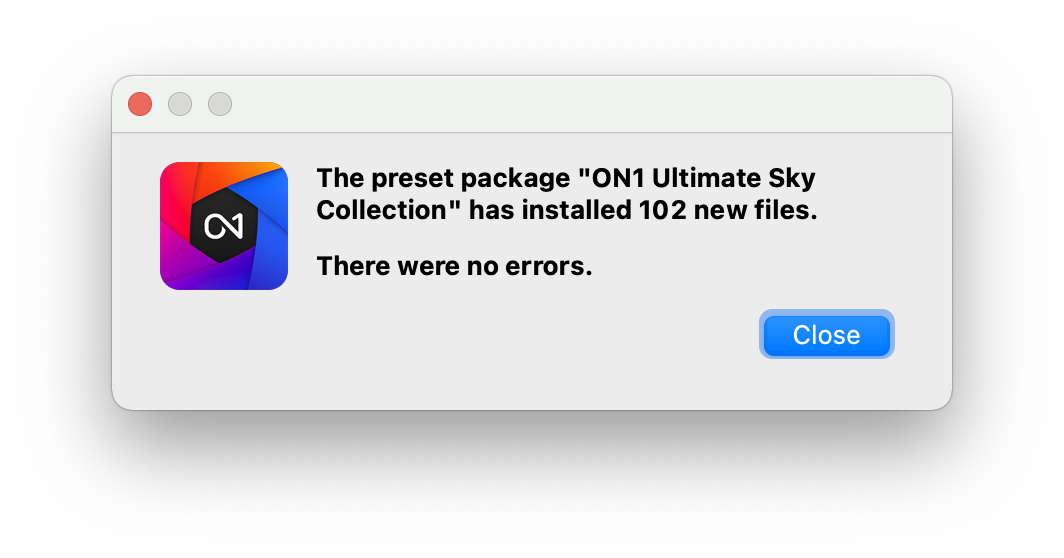Viewport: 1064px width, 558px height.
Task: Click the "There were no errors." message
Action: click(x=454, y=267)
